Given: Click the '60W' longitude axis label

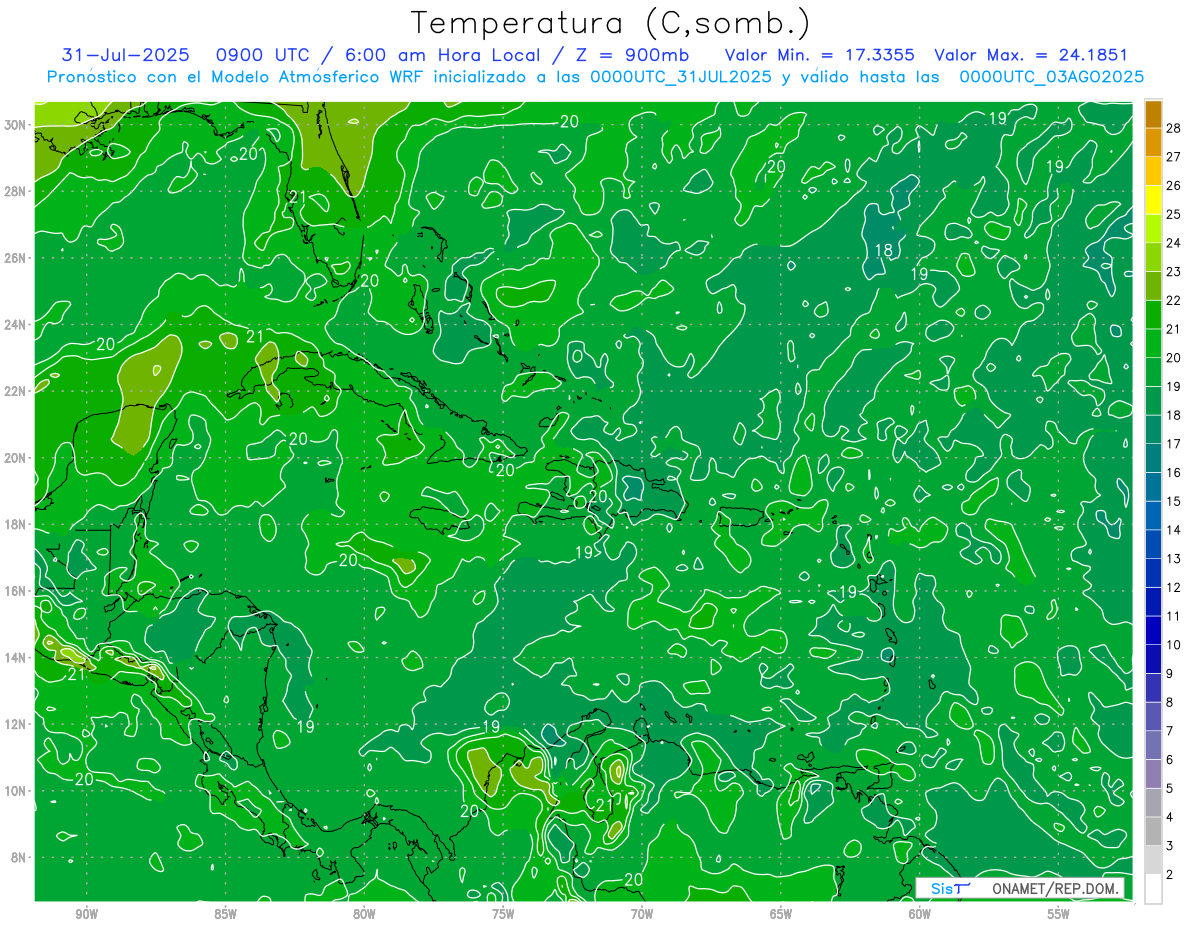Looking at the screenshot, I should point(920,915).
